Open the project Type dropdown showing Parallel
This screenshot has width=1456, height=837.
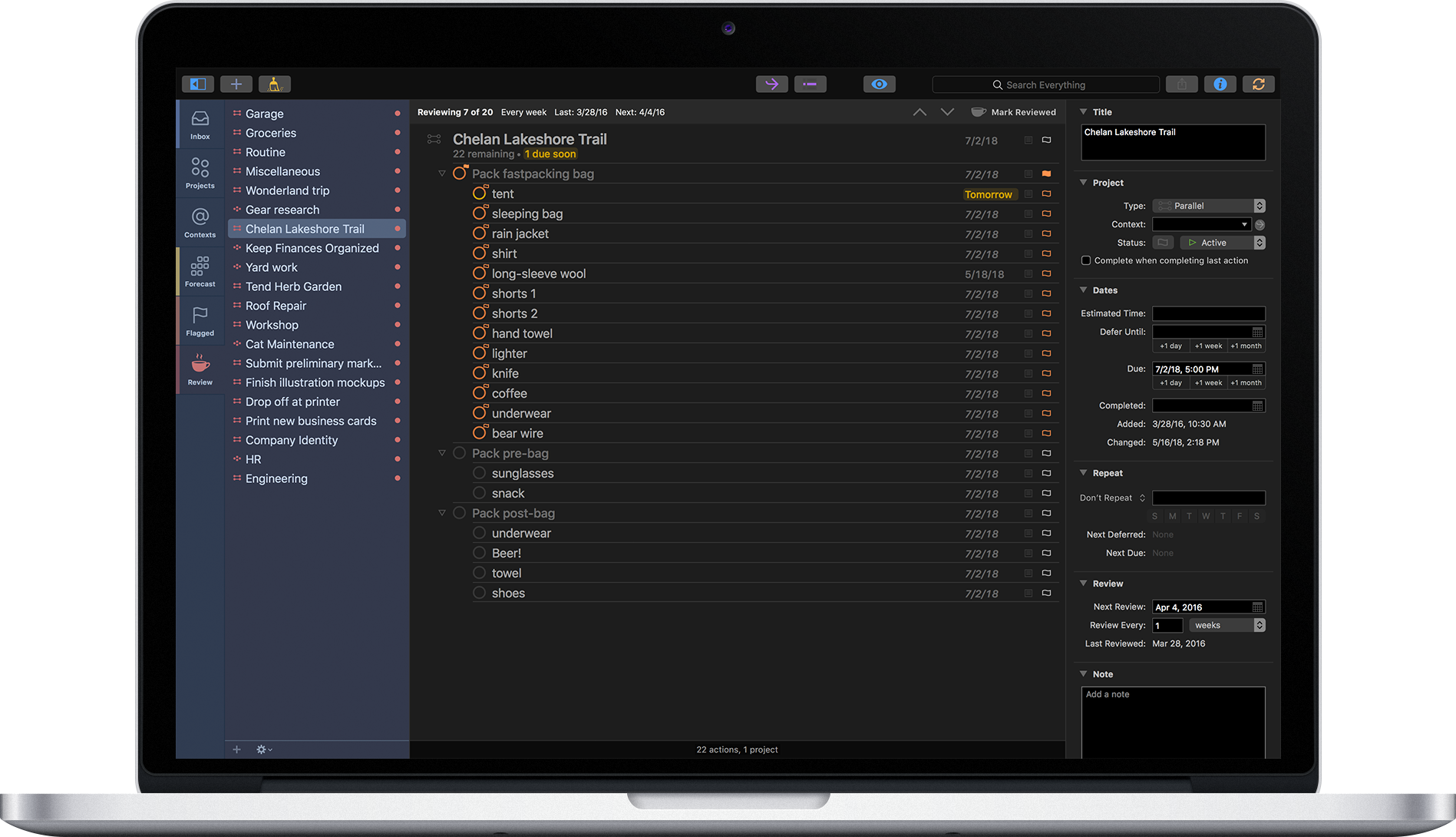pyautogui.click(x=1208, y=205)
